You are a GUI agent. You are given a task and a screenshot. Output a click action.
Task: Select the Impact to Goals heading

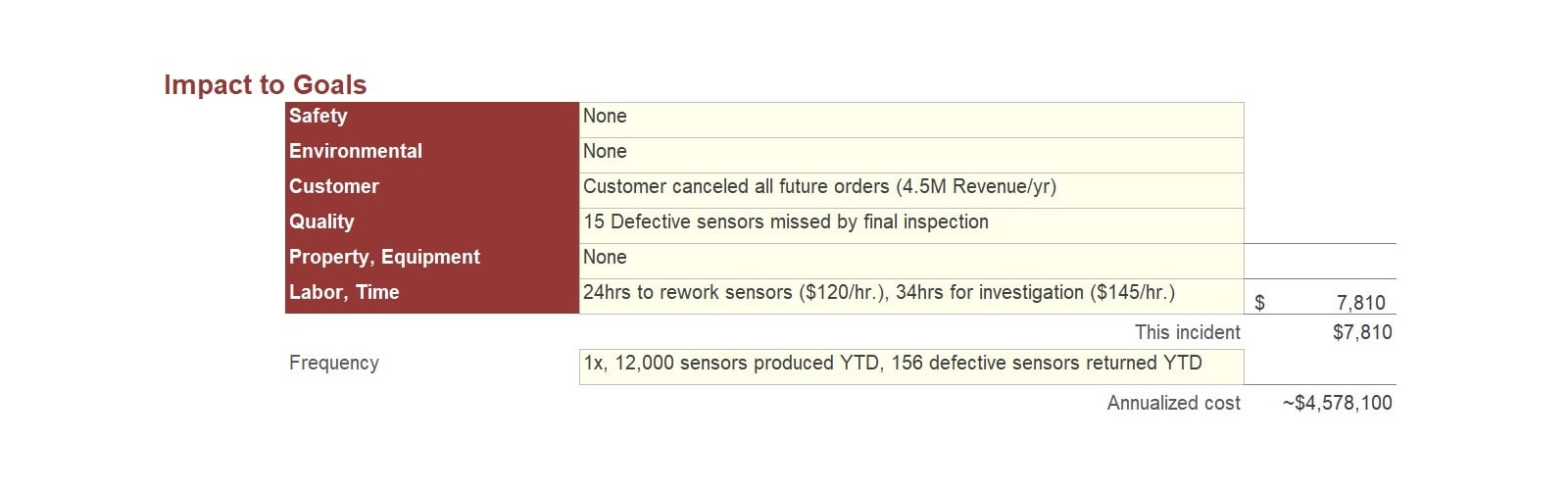[265, 85]
